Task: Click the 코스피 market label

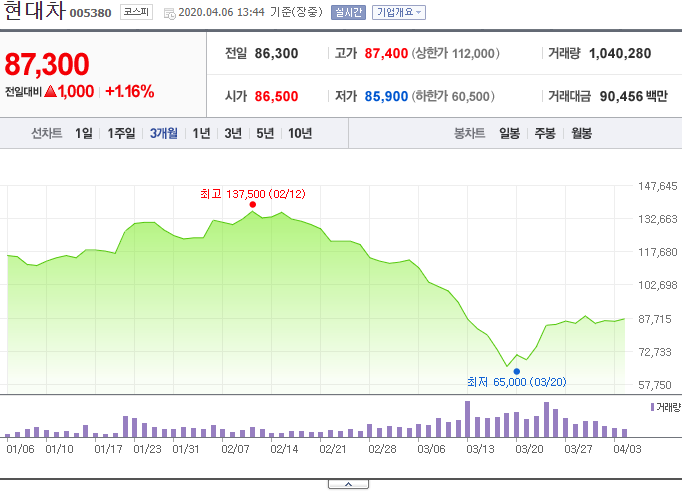Action: (x=136, y=12)
